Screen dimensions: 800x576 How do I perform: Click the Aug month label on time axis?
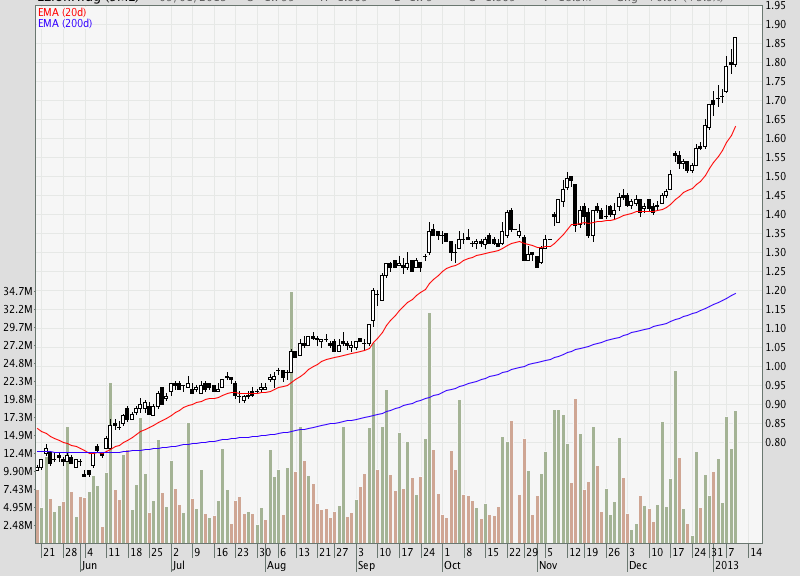(x=277, y=565)
